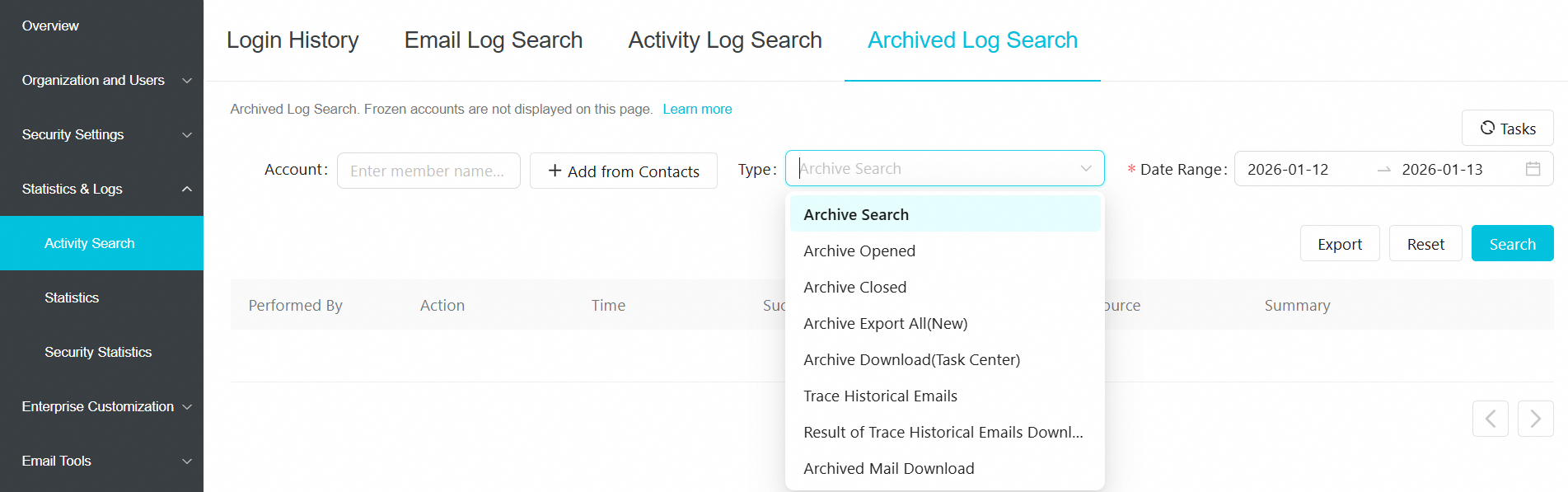The width and height of the screenshot is (1568, 492).
Task: Click the start date 2026-01-12
Action: point(1288,169)
